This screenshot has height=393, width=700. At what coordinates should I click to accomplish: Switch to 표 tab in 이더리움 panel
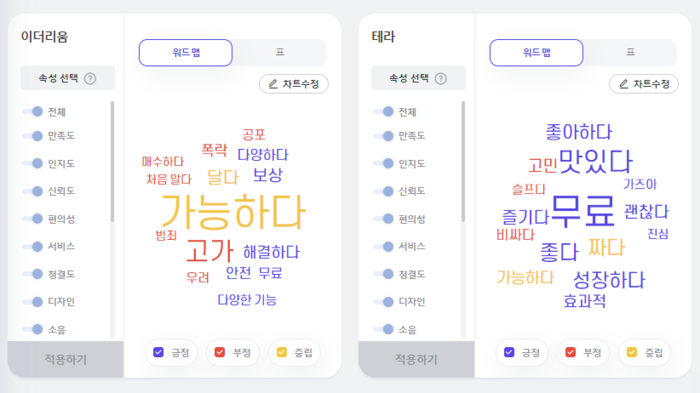279,52
